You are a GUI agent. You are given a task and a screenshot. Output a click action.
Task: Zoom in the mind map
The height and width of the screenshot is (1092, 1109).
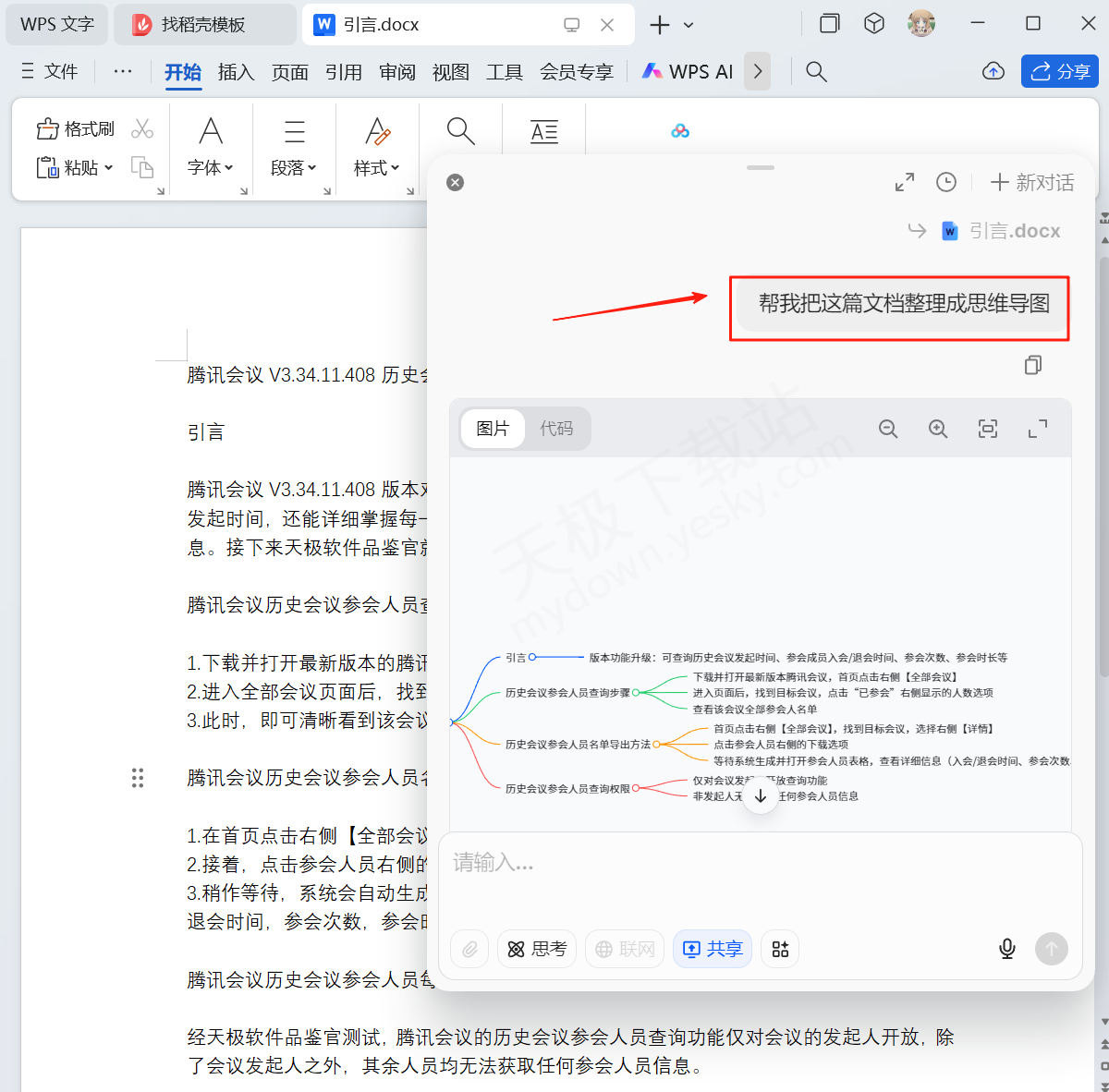(938, 429)
